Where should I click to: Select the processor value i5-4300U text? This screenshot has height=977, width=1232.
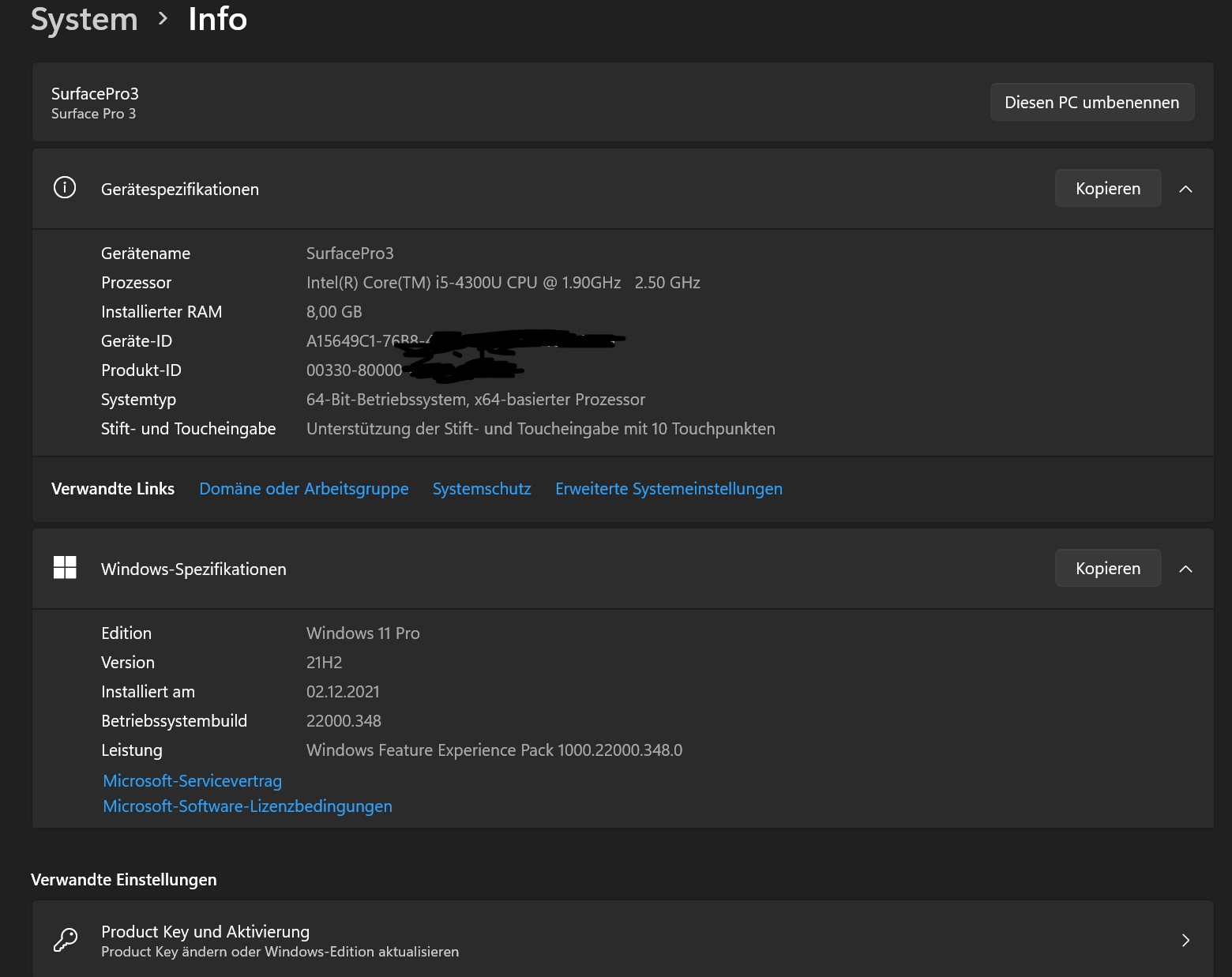(x=503, y=283)
